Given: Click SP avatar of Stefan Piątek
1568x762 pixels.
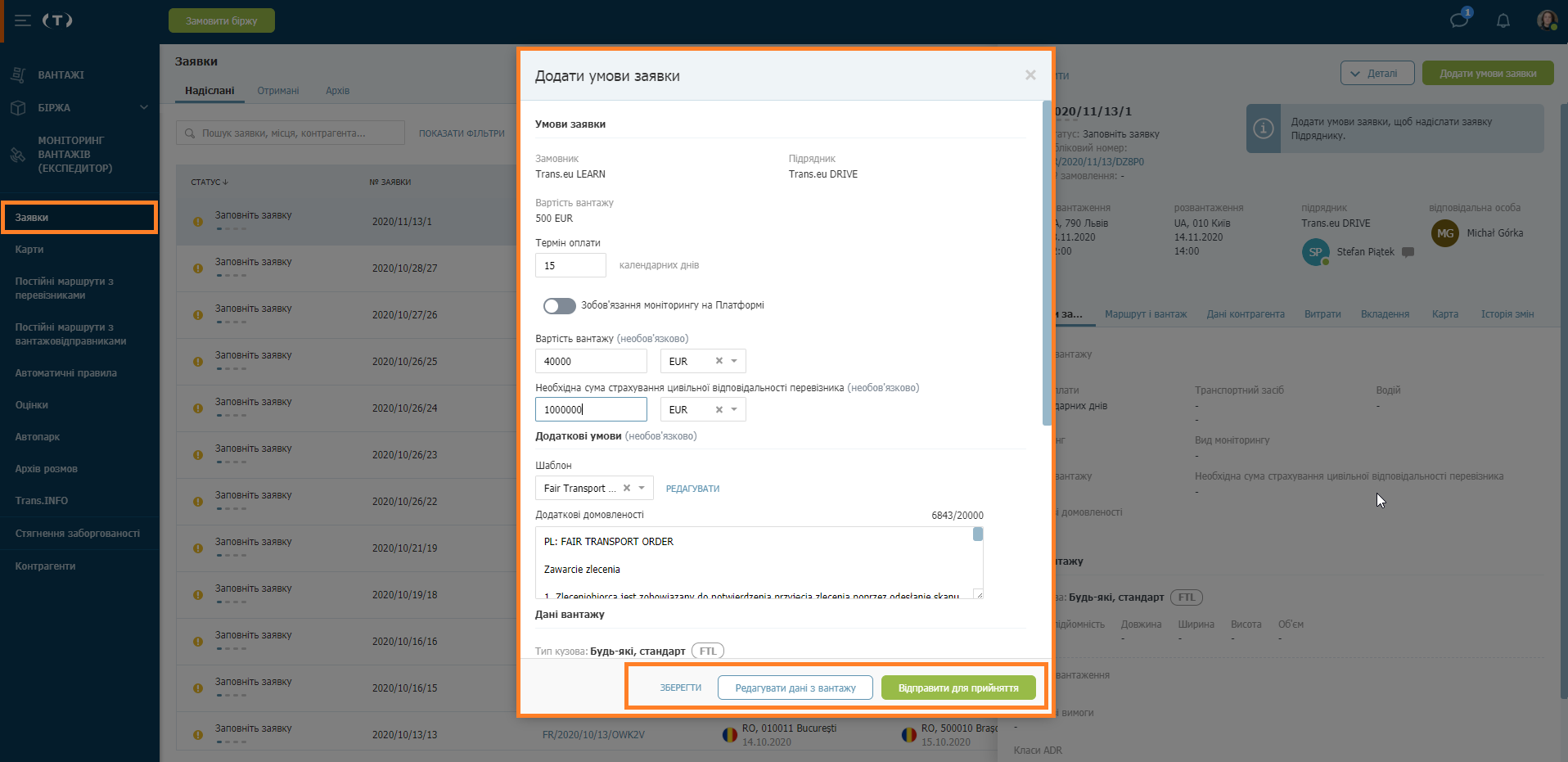Looking at the screenshot, I should 1315,252.
